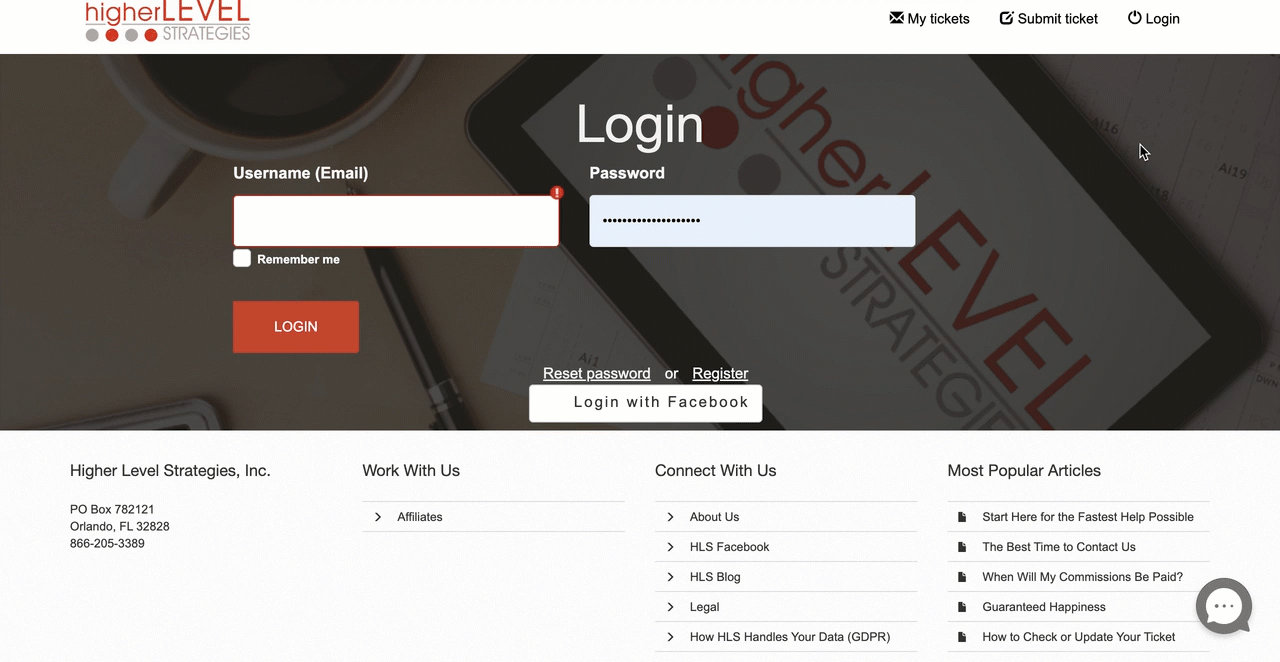Click the chevron next to About Us
This screenshot has height=662, width=1280.
coord(670,517)
